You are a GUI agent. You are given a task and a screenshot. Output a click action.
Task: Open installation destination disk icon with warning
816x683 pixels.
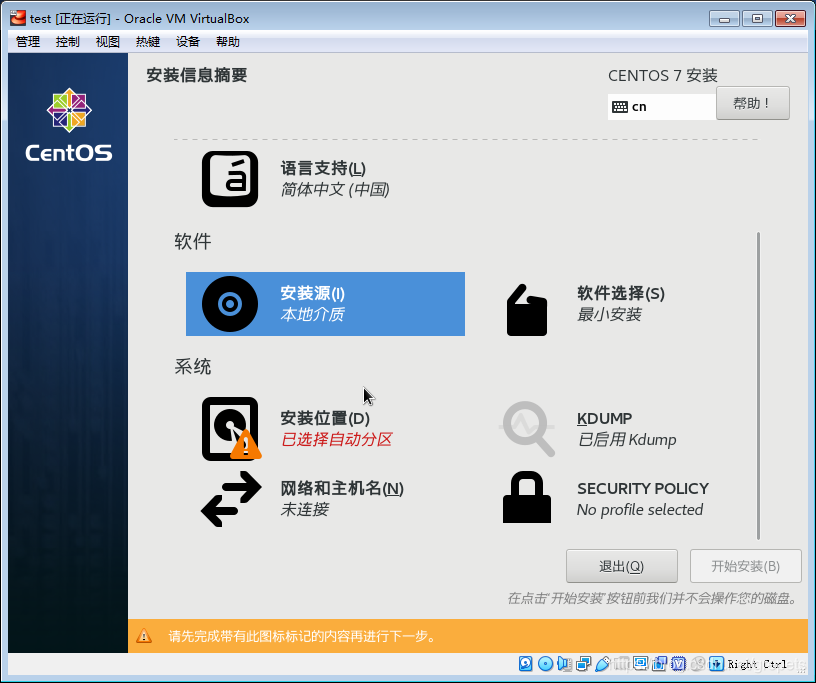(231, 429)
